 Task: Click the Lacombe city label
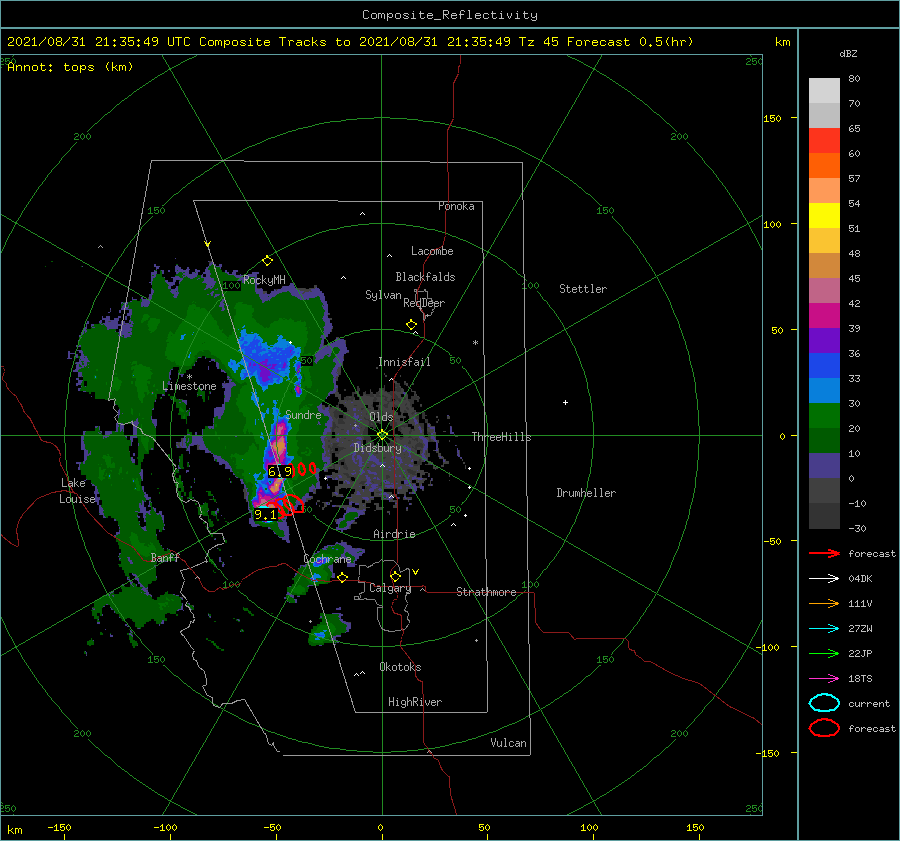[432, 251]
